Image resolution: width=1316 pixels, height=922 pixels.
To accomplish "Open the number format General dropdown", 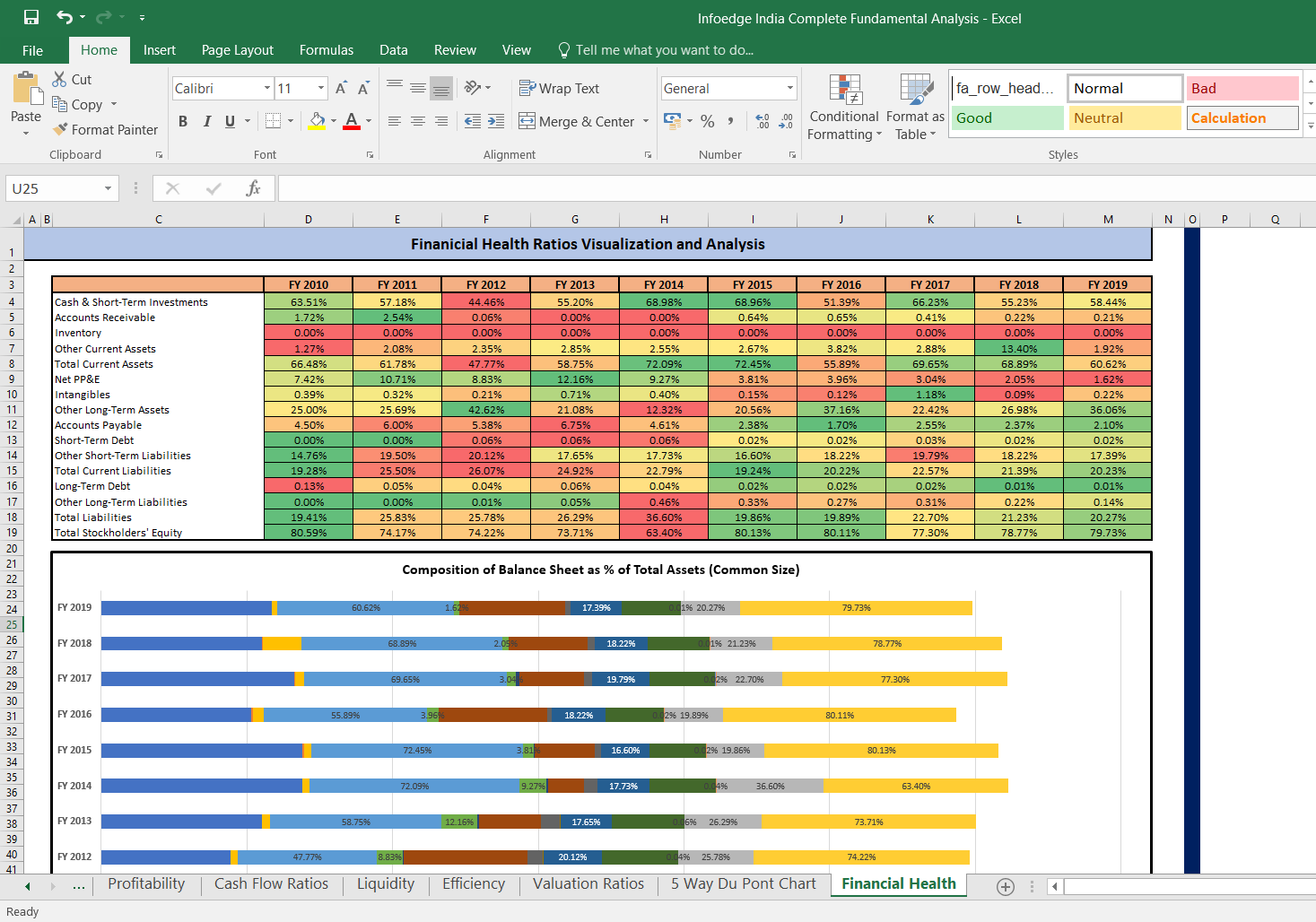I will click(790, 88).
